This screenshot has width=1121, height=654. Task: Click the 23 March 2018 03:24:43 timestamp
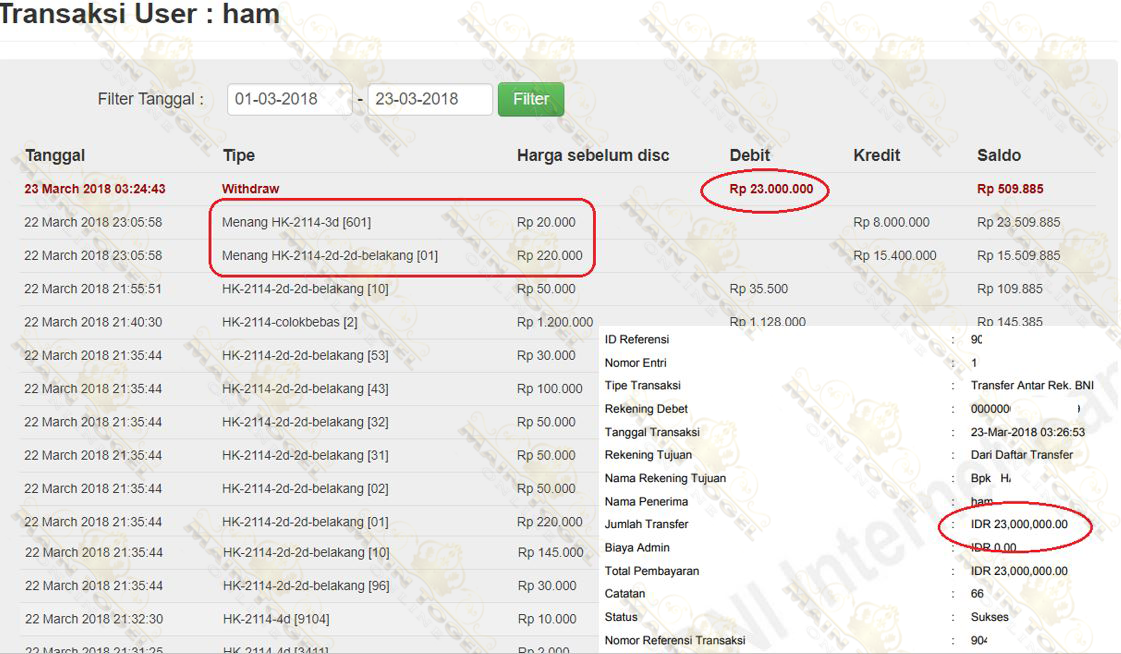coord(95,189)
